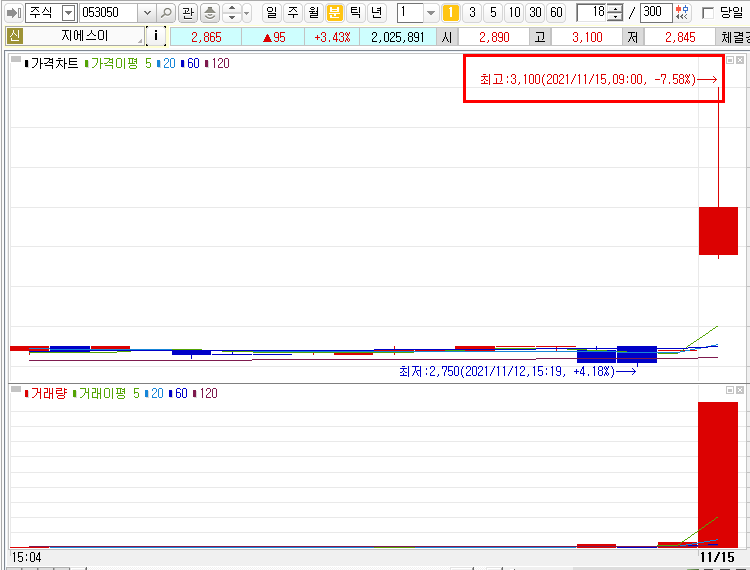Image resolution: width=750 pixels, height=570 pixels.
Task: Click the 신 badge icon
Action: coord(14,36)
